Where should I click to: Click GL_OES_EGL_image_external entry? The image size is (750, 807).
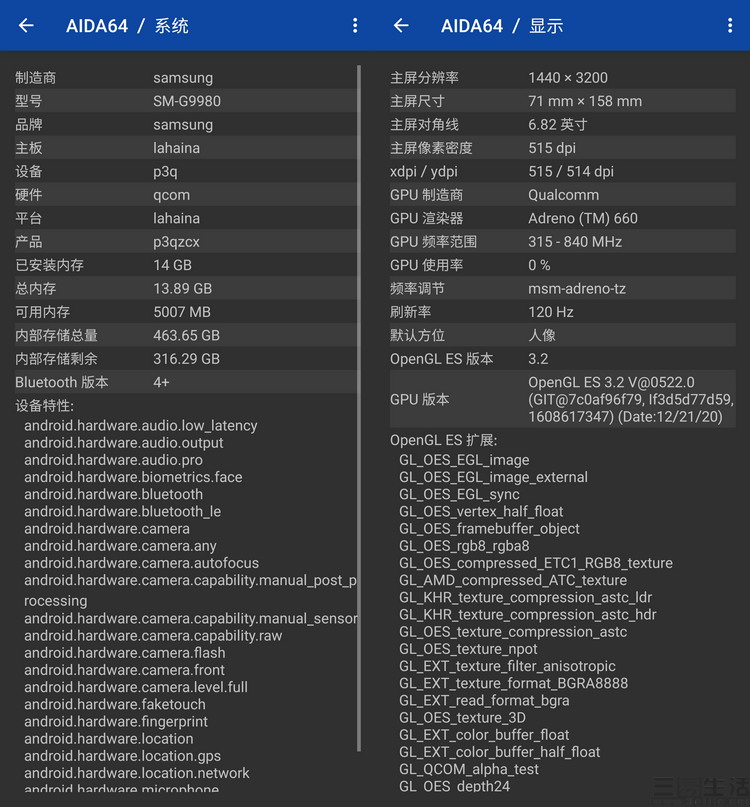[x=493, y=477]
